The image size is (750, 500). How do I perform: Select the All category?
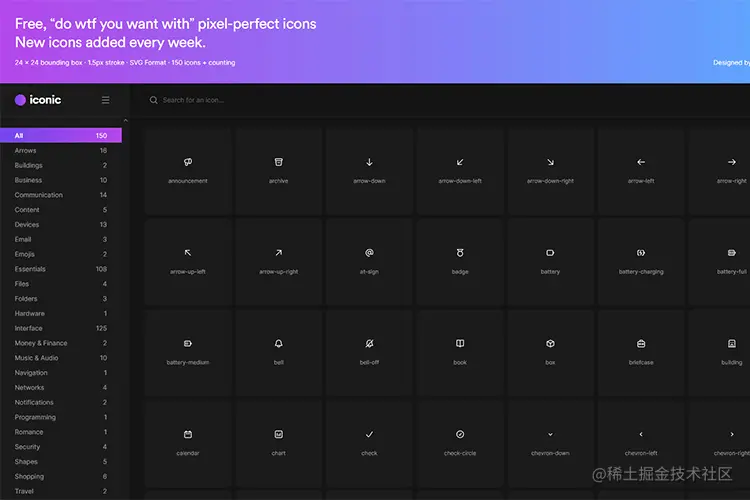61,135
